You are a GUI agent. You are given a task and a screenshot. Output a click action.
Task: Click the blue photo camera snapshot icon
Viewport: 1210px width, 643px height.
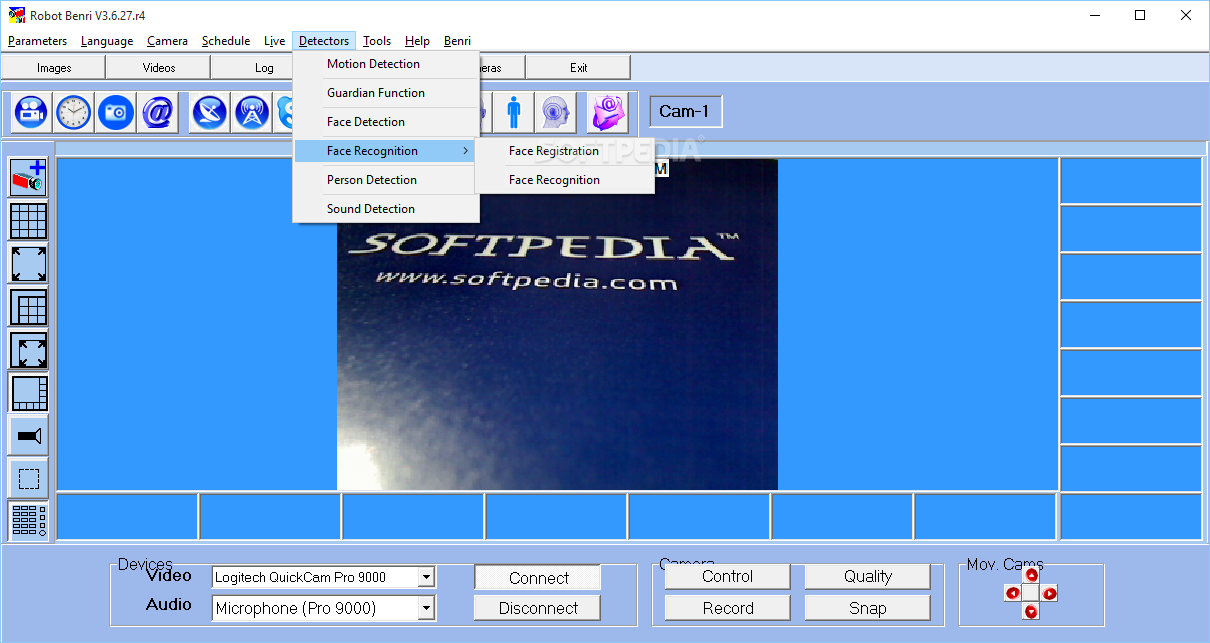pos(116,113)
